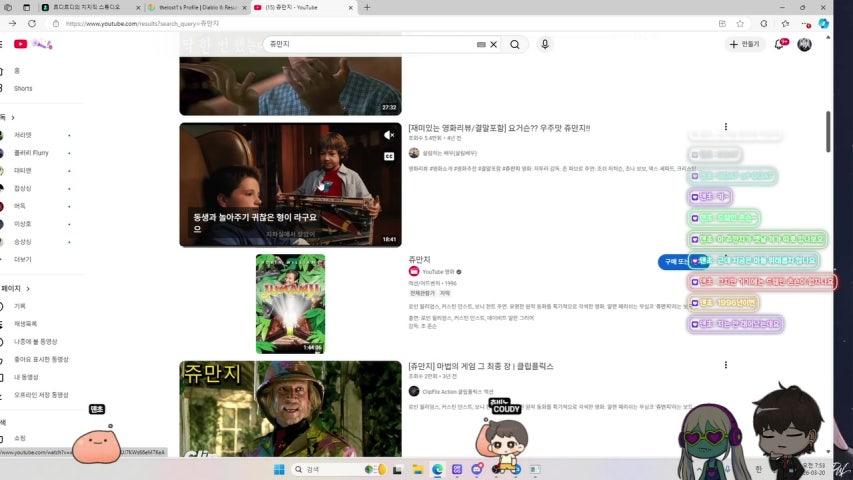Expand the subscriptions section chevron
Image resolution: width=853 pixels, height=480 pixels.
[x=13, y=118]
